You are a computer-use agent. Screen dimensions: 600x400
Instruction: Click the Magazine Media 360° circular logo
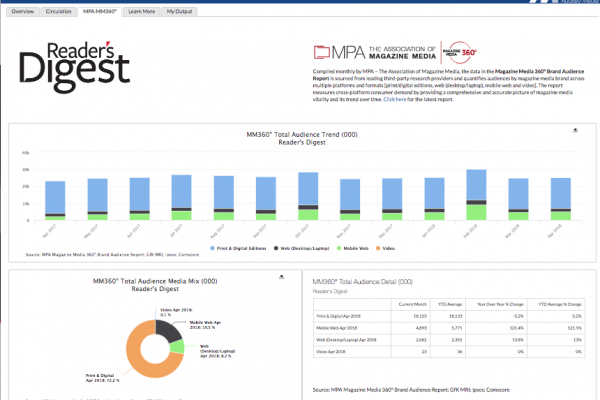click(x=460, y=52)
